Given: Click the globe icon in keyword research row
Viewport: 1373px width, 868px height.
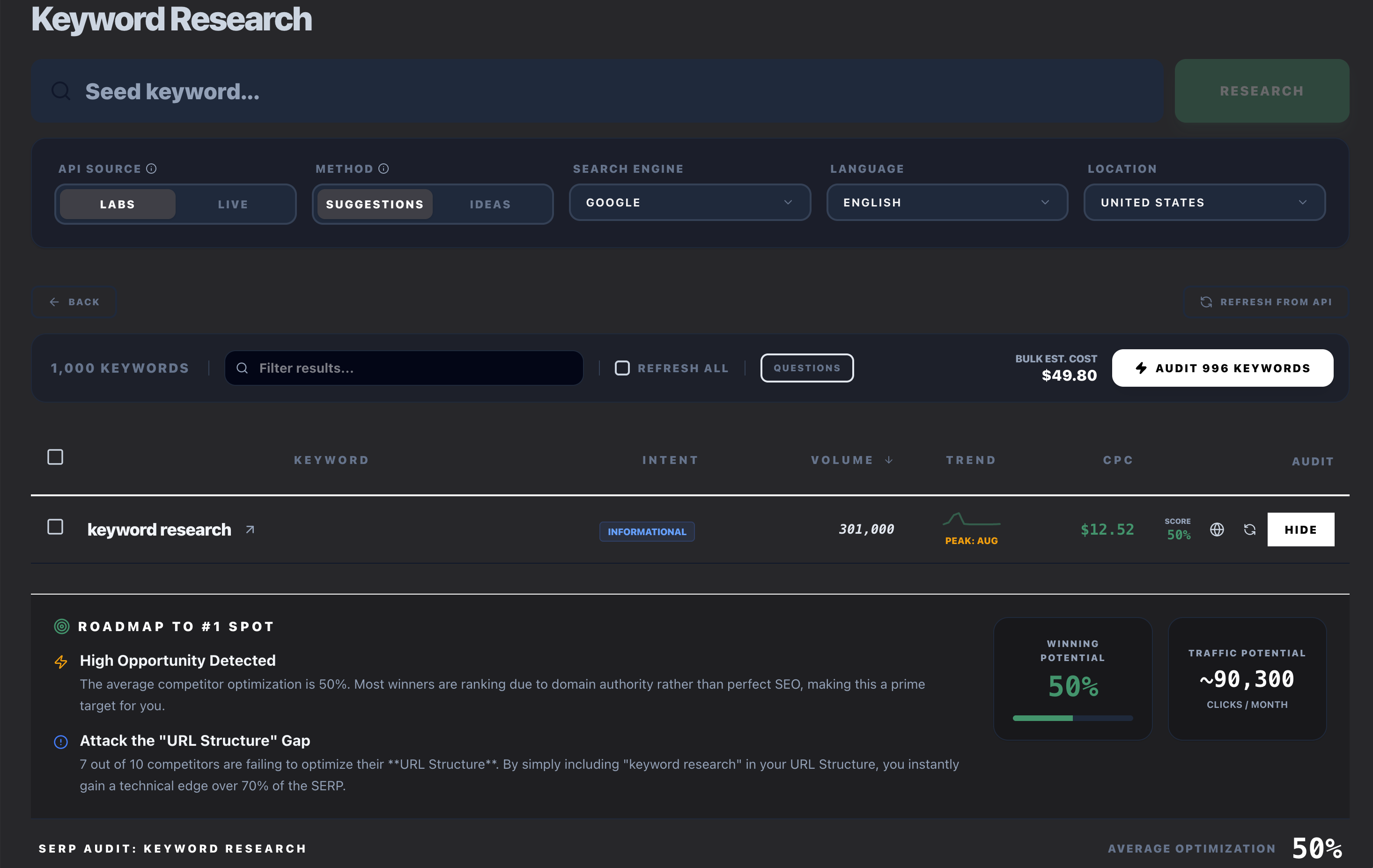Looking at the screenshot, I should (1217, 530).
